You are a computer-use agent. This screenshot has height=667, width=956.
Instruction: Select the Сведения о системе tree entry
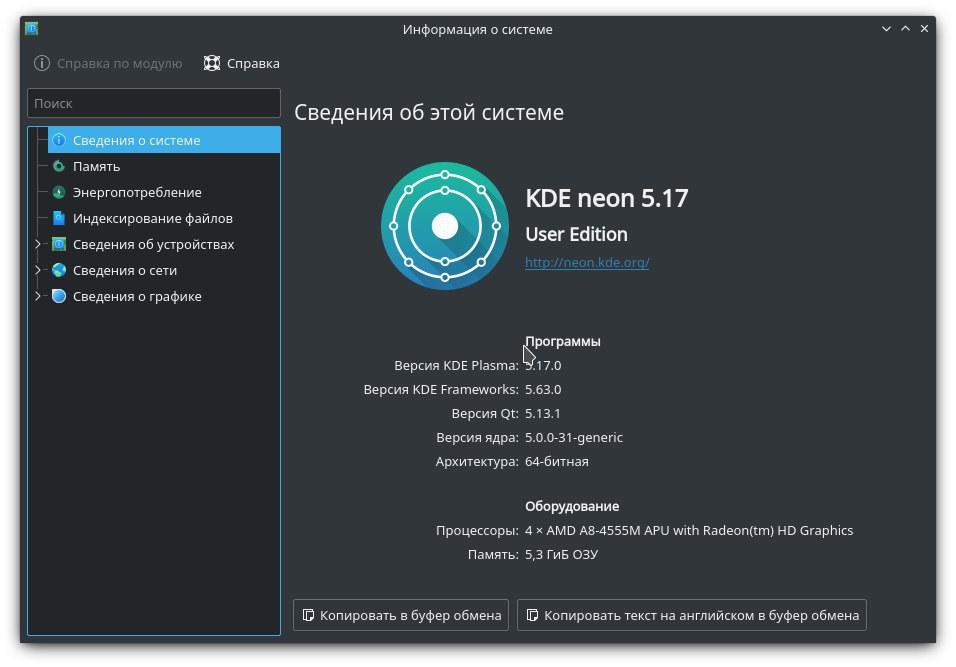(x=164, y=140)
